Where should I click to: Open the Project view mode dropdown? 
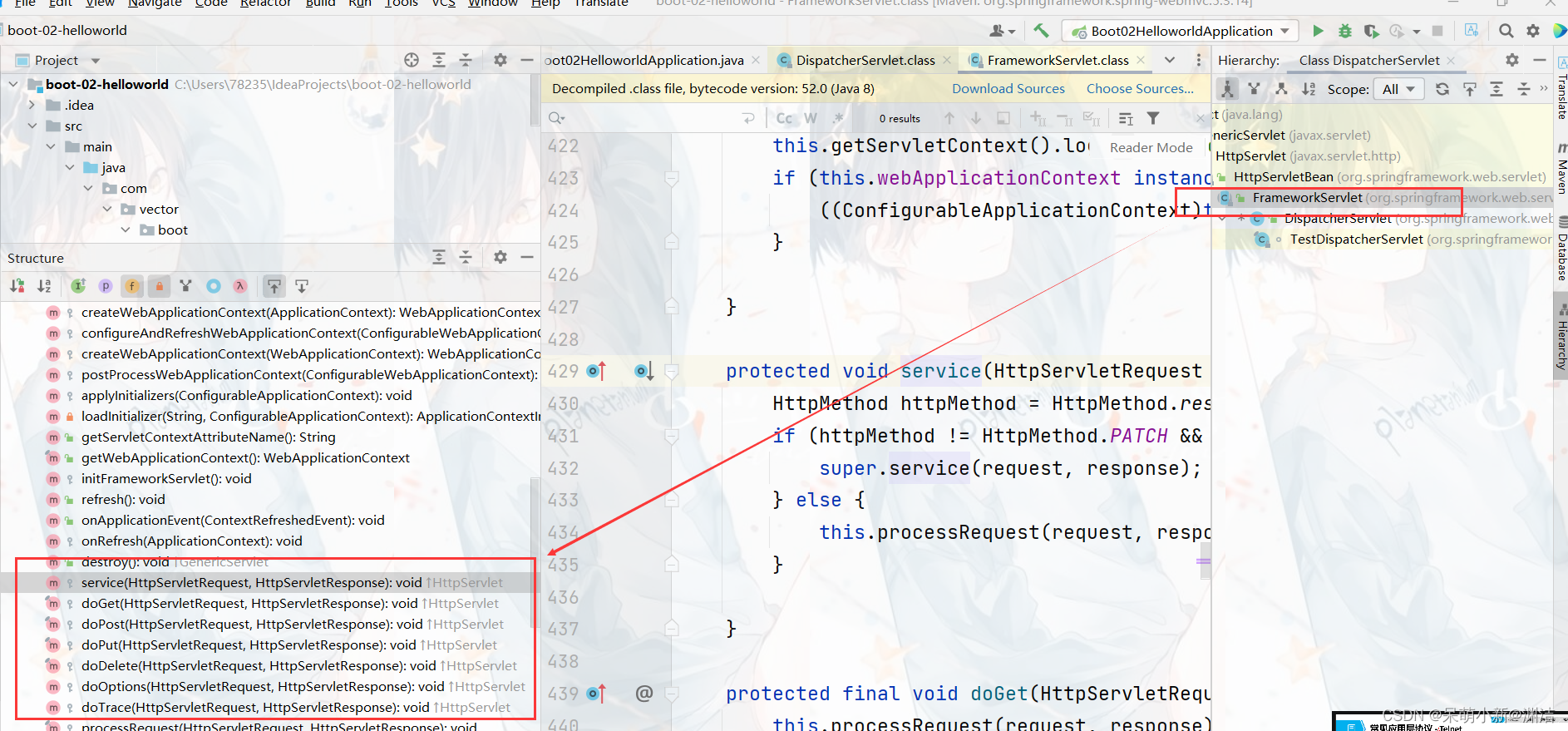(x=96, y=61)
